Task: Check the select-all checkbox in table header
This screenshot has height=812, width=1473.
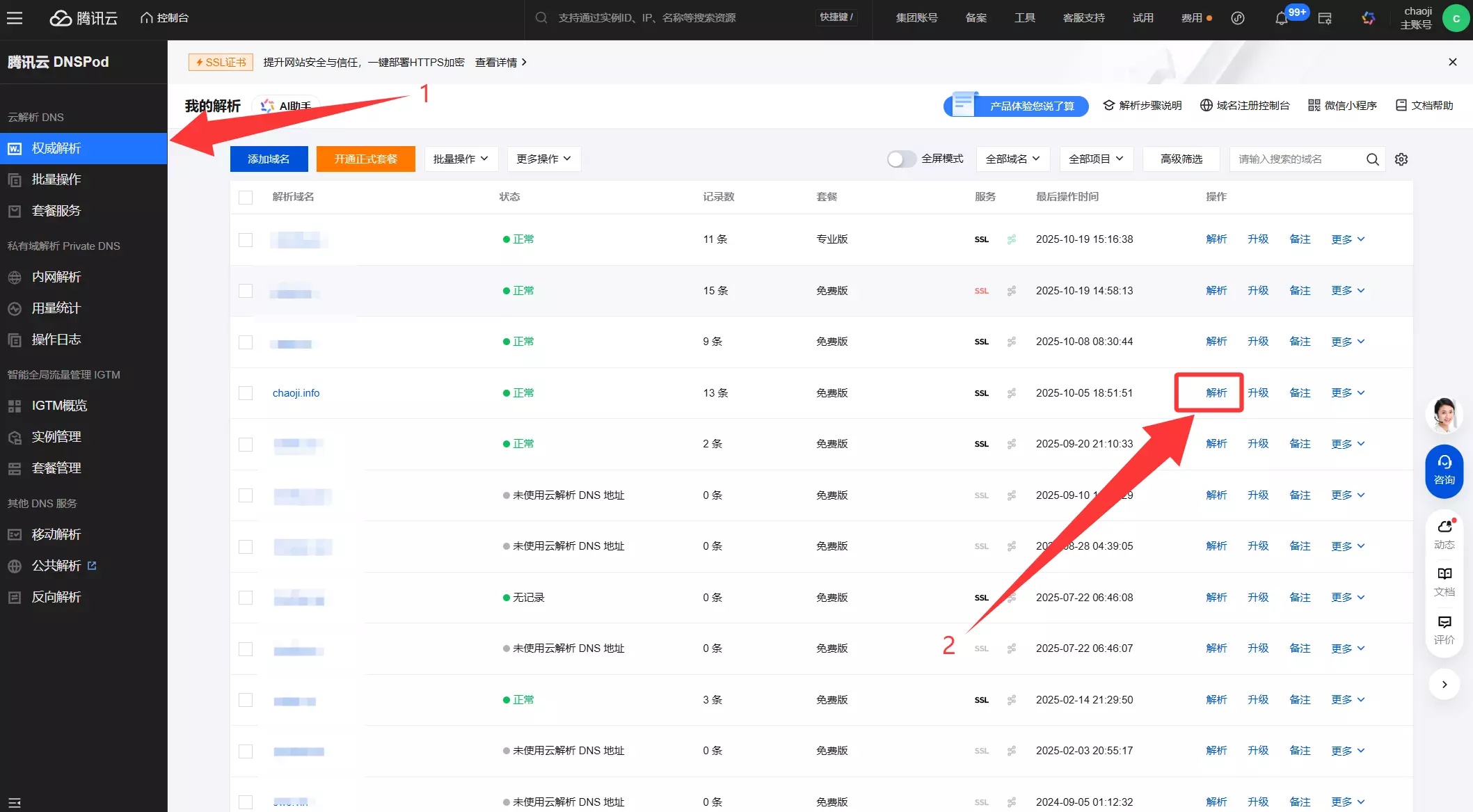Action: pos(245,197)
